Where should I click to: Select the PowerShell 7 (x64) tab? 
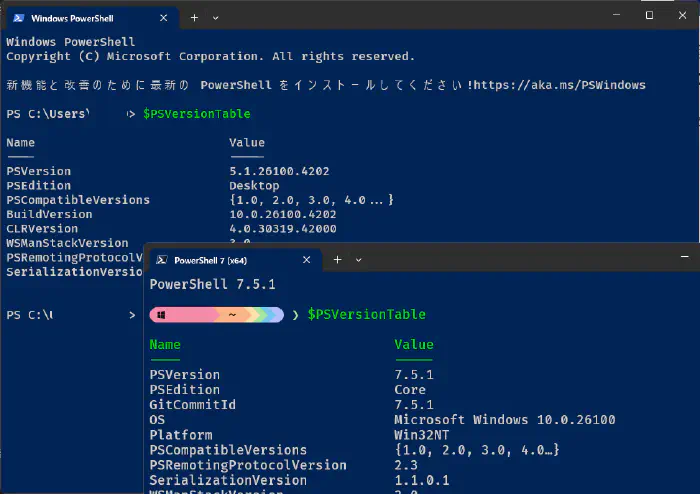pyautogui.click(x=234, y=260)
